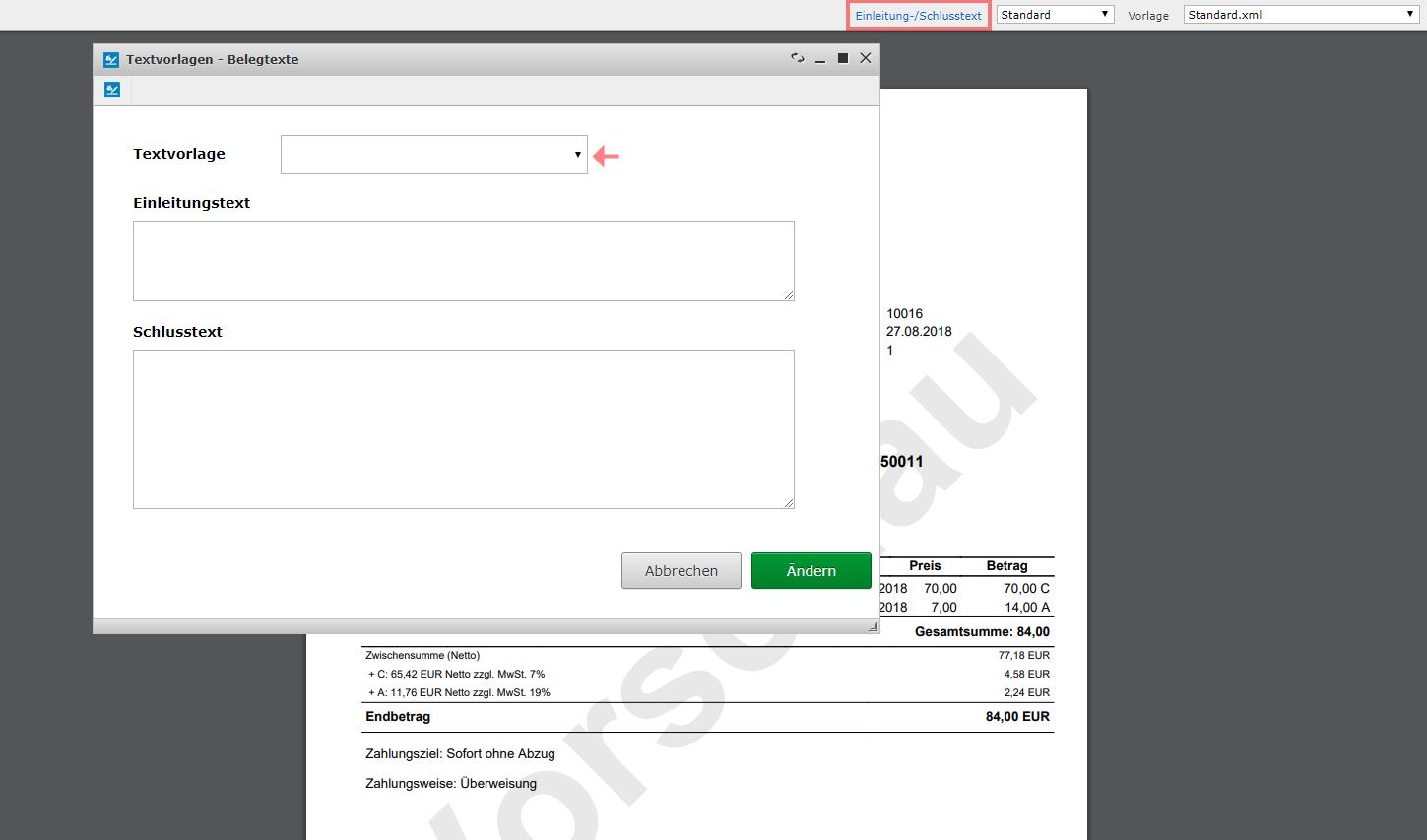Click the '2,24 EUR' tax value

1027,693
